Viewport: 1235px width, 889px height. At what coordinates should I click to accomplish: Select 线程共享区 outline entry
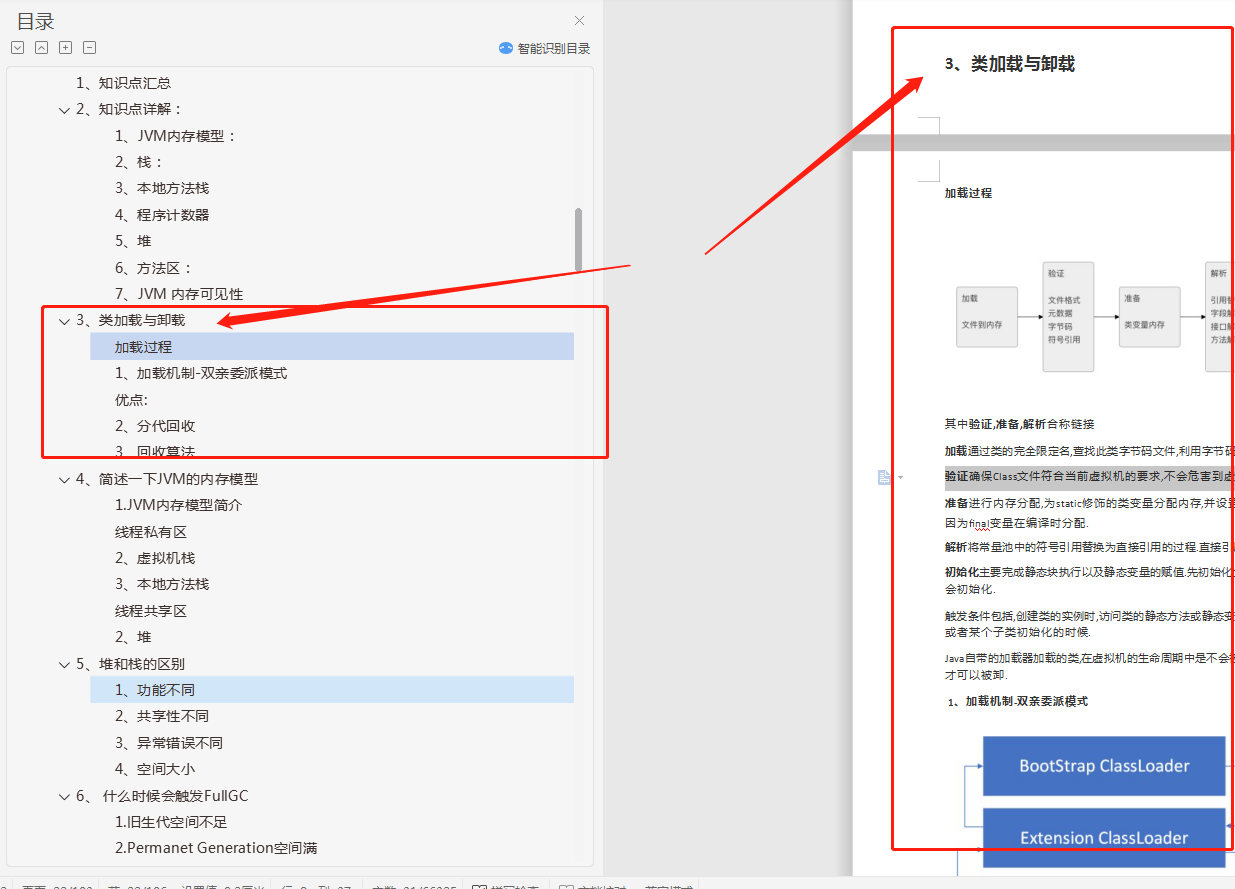tap(151, 611)
